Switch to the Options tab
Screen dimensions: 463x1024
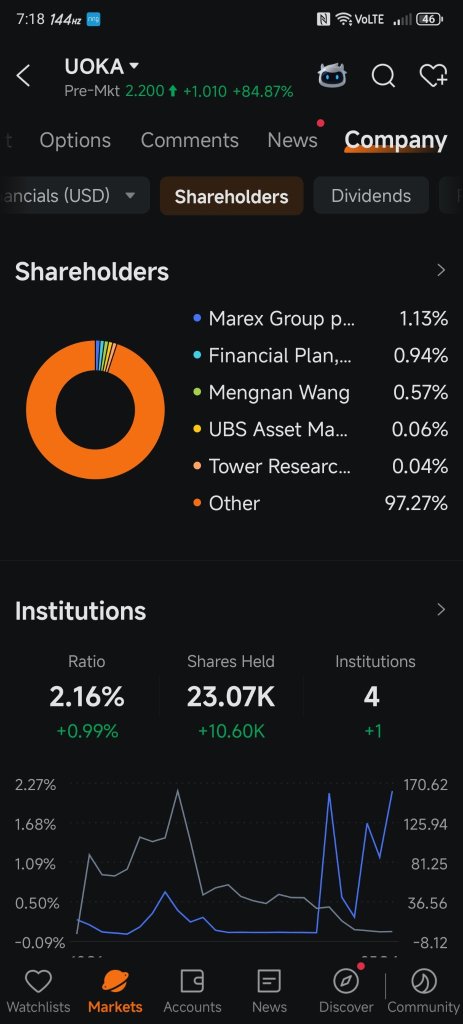[x=75, y=140]
